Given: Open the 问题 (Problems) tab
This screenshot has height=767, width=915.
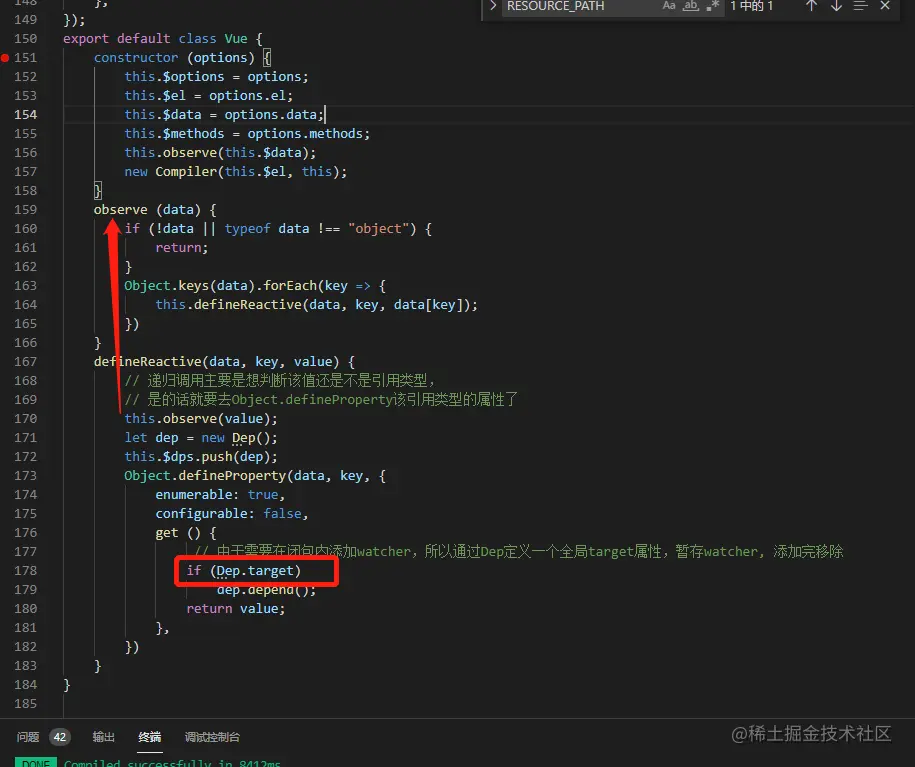Looking at the screenshot, I should (x=27, y=737).
